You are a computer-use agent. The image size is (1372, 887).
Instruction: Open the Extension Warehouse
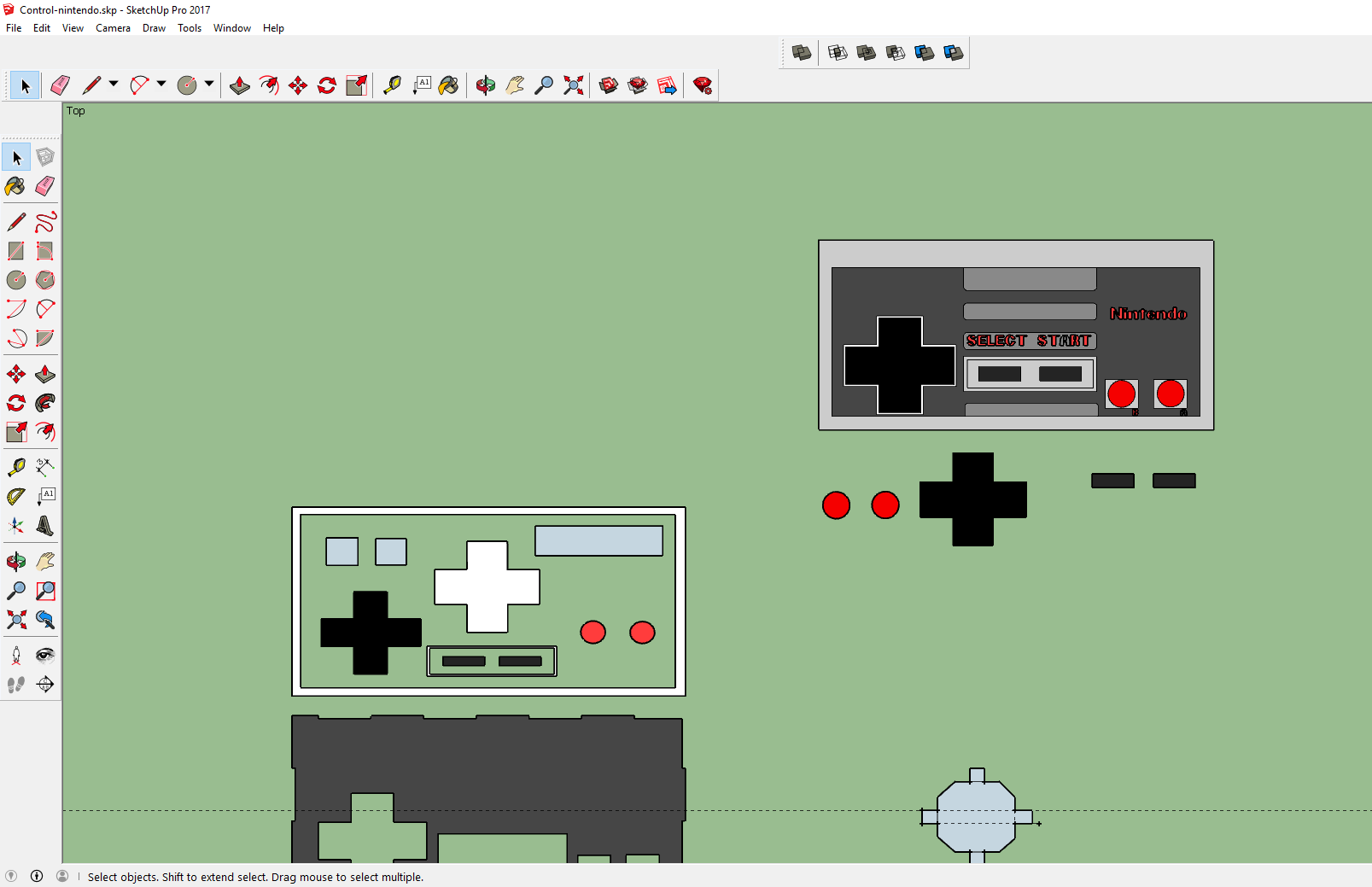click(x=638, y=85)
